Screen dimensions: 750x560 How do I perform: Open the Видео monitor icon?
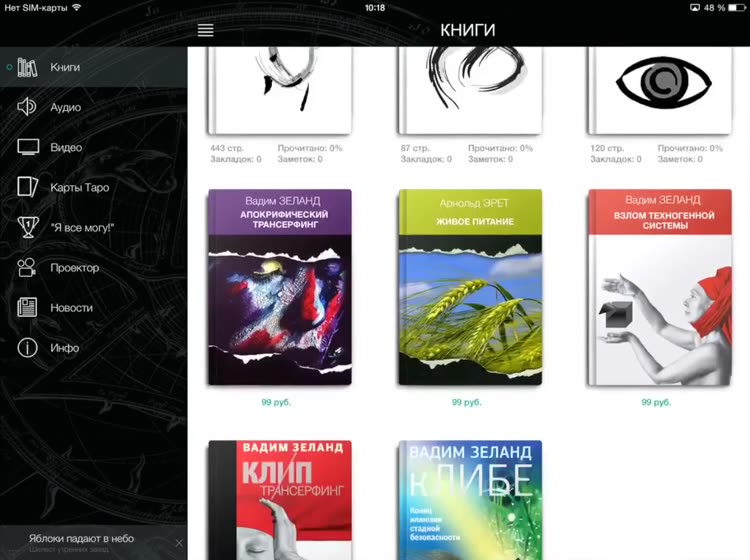(x=28, y=147)
